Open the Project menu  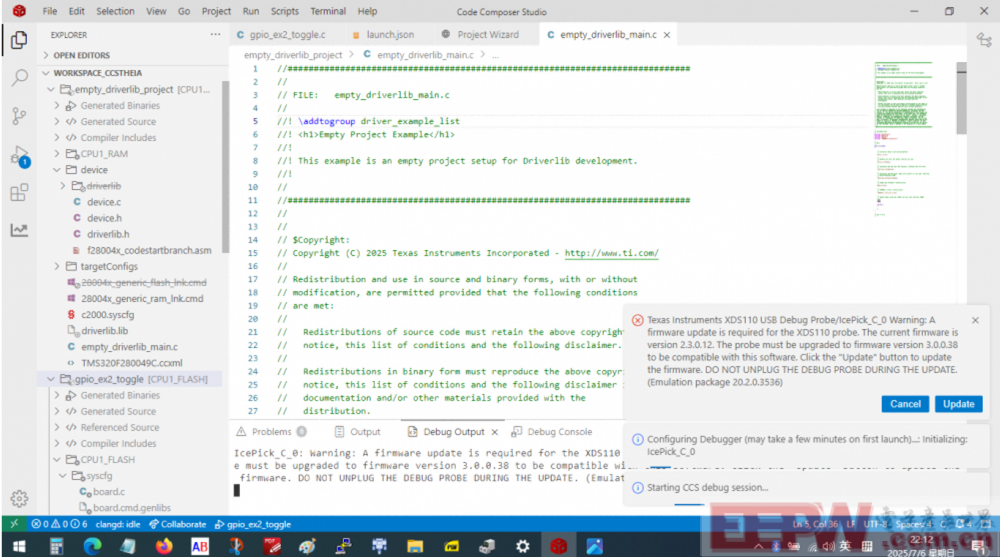tap(216, 11)
